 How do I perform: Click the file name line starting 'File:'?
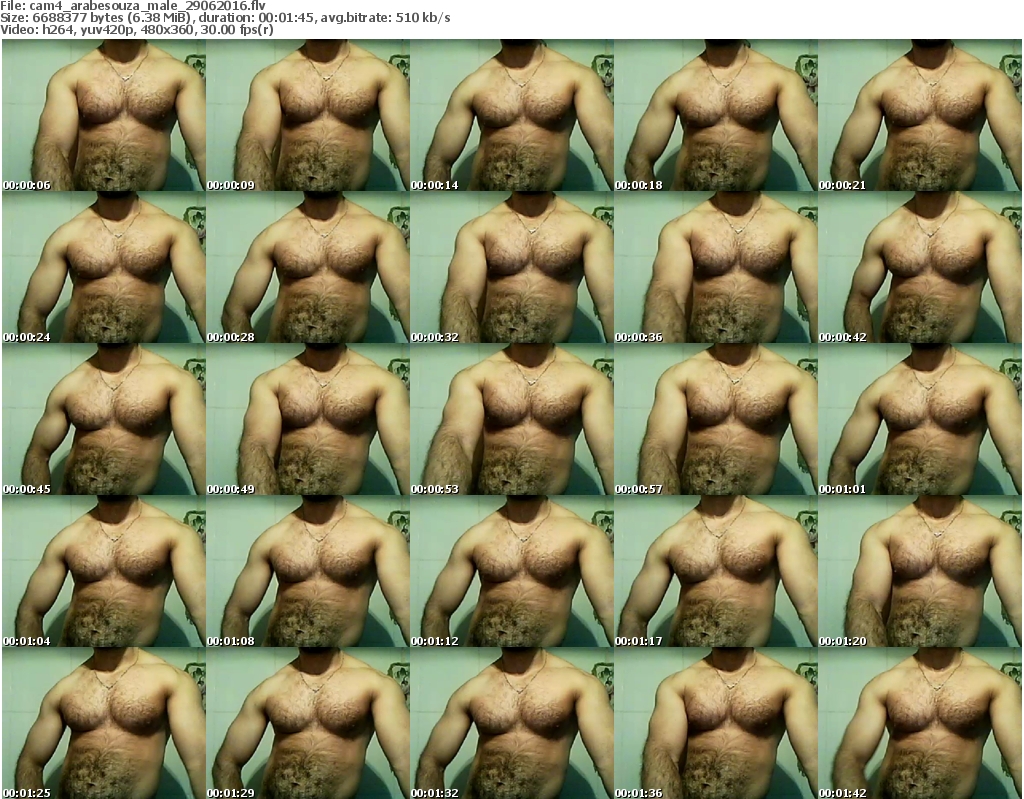133,6
